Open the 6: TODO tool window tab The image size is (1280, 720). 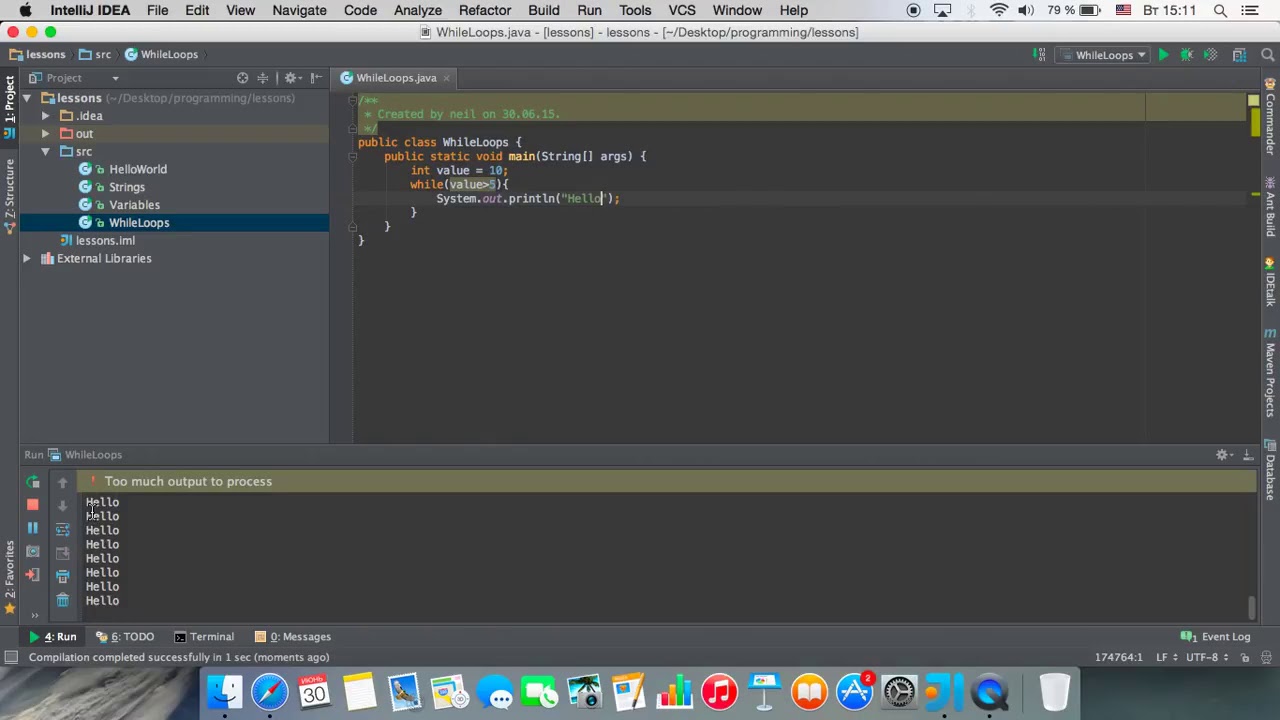(125, 637)
